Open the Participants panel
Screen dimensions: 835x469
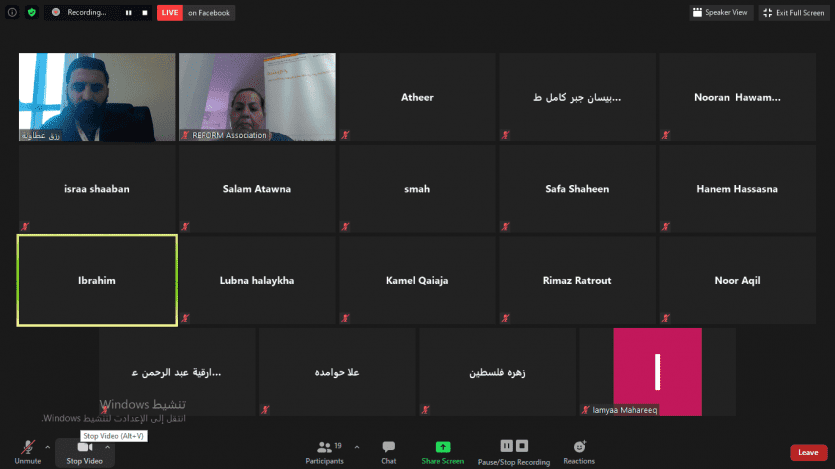point(324,451)
